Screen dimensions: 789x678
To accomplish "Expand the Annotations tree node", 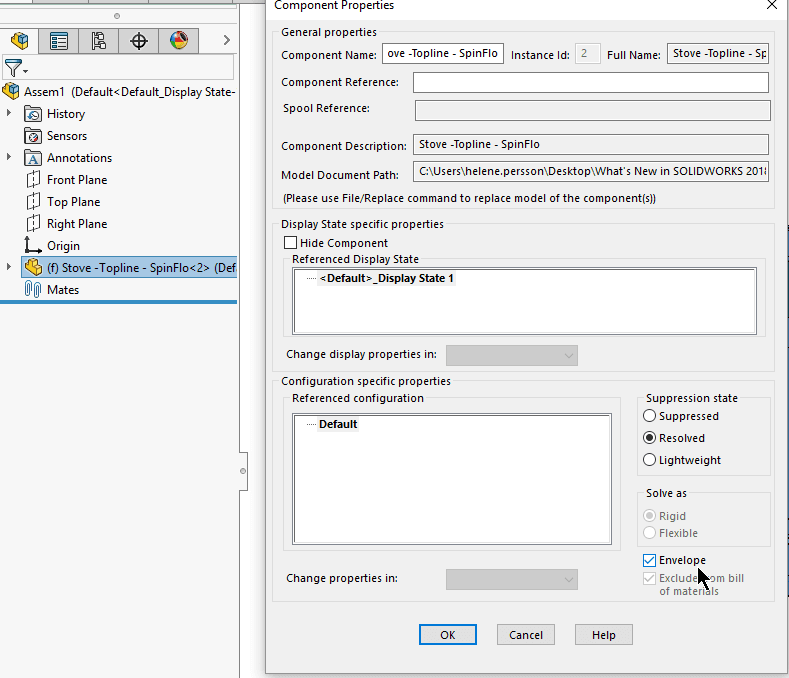I will (9, 158).
